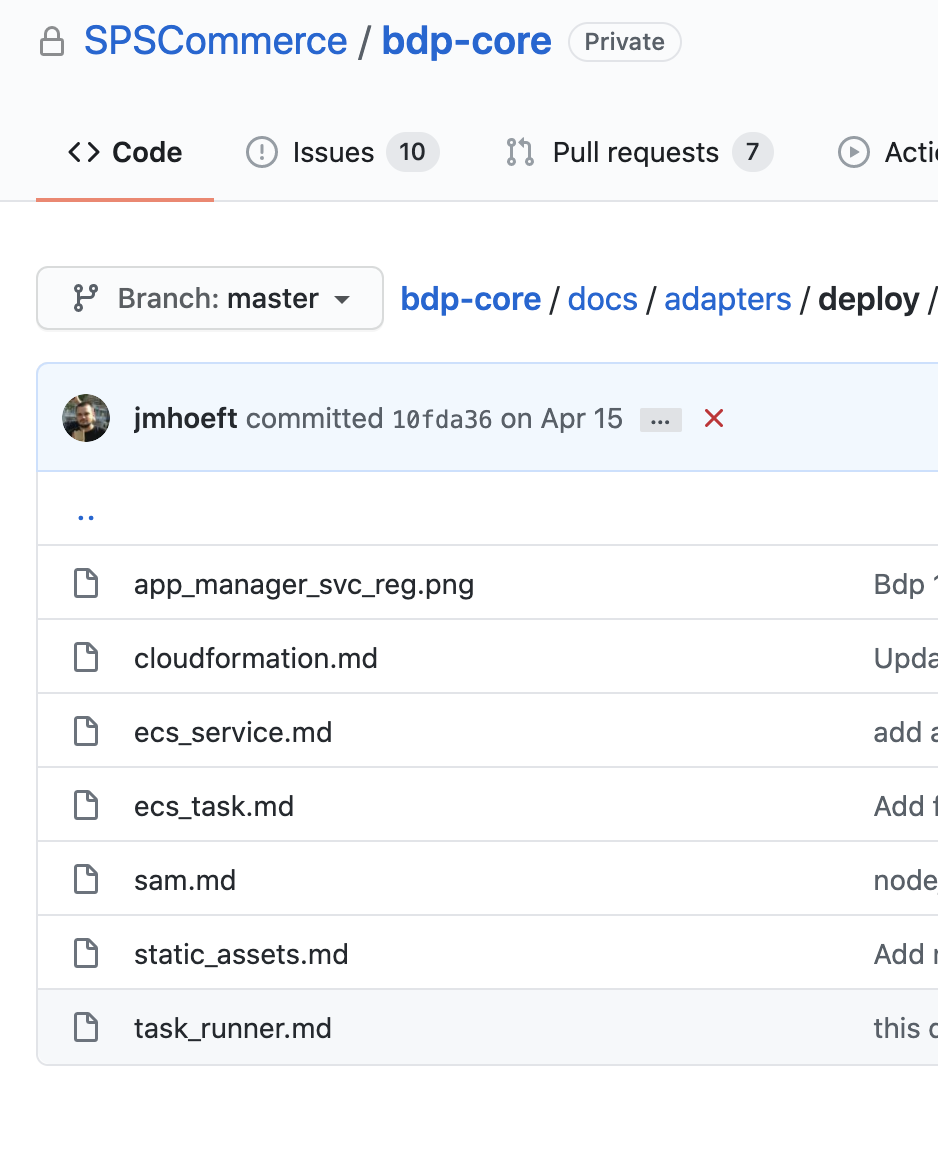The width and height of the screenshot is (938, 1156).
Task: Open the commit message for app_manager_svc_reg.png row
Action: [x=906, y=584]
